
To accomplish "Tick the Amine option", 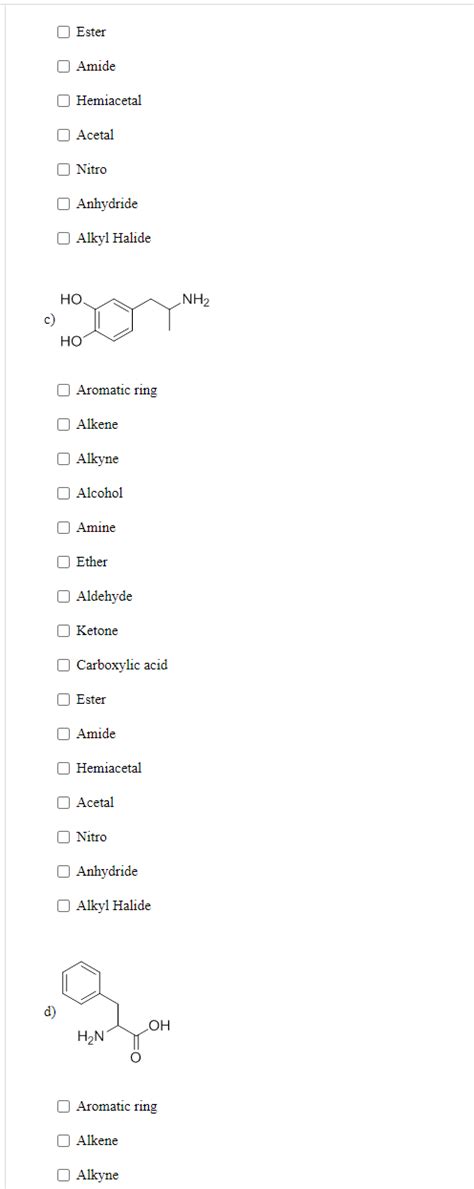I will pyautogui.click(x=64, y=527).
